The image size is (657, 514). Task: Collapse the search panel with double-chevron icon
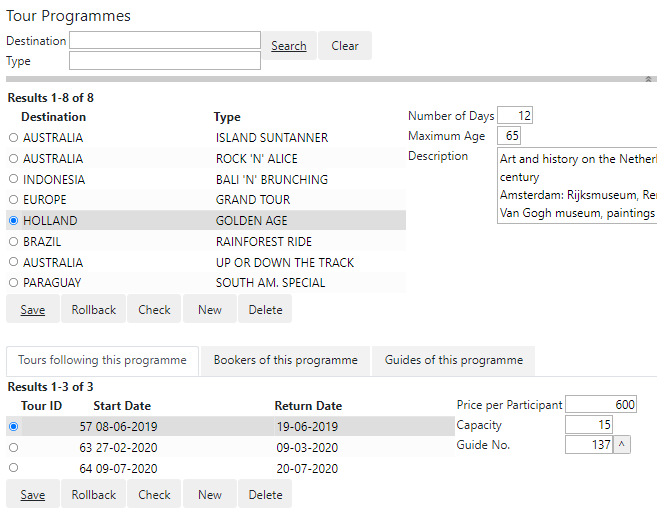648,78
